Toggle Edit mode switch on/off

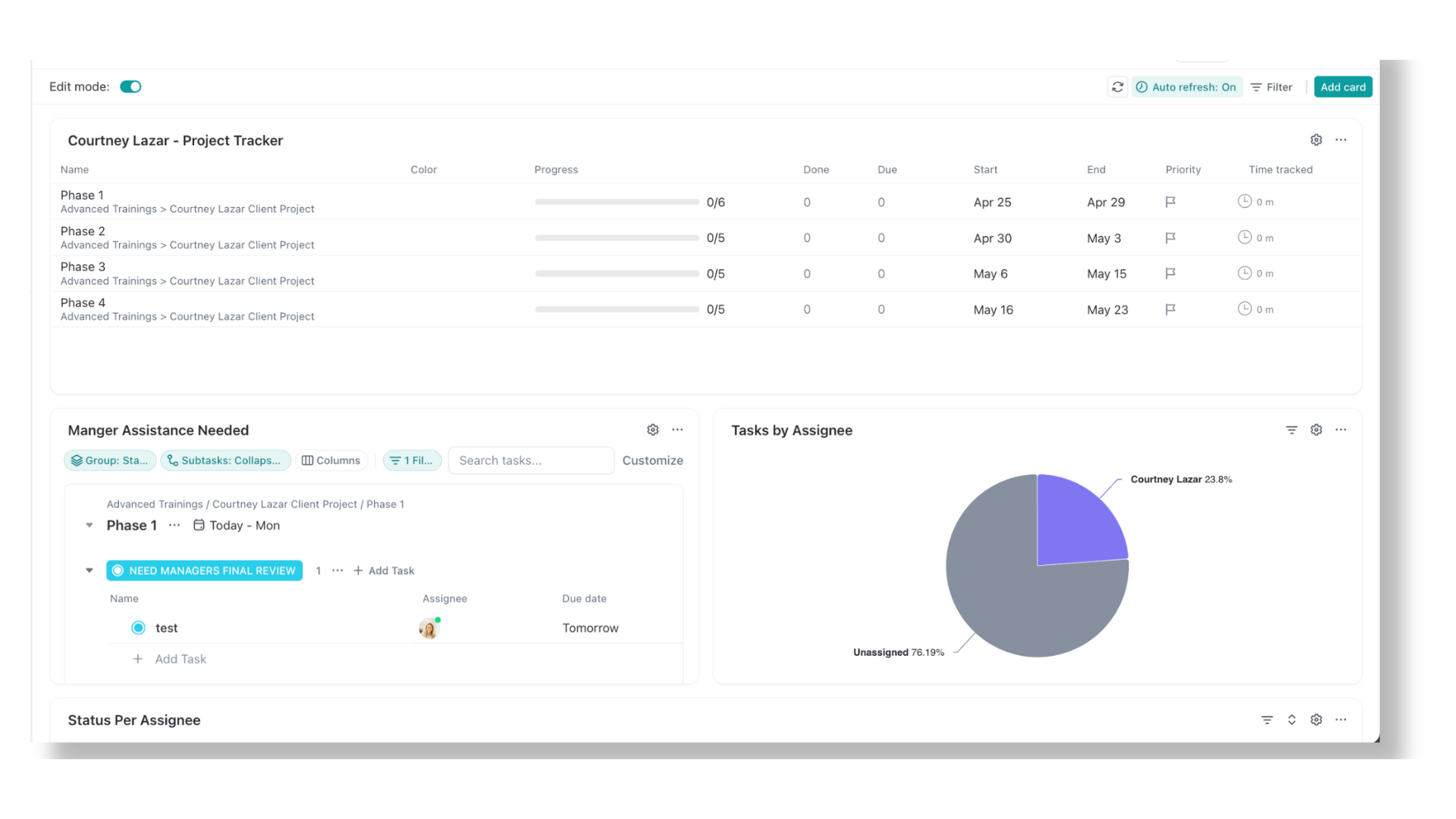point(130,86)
